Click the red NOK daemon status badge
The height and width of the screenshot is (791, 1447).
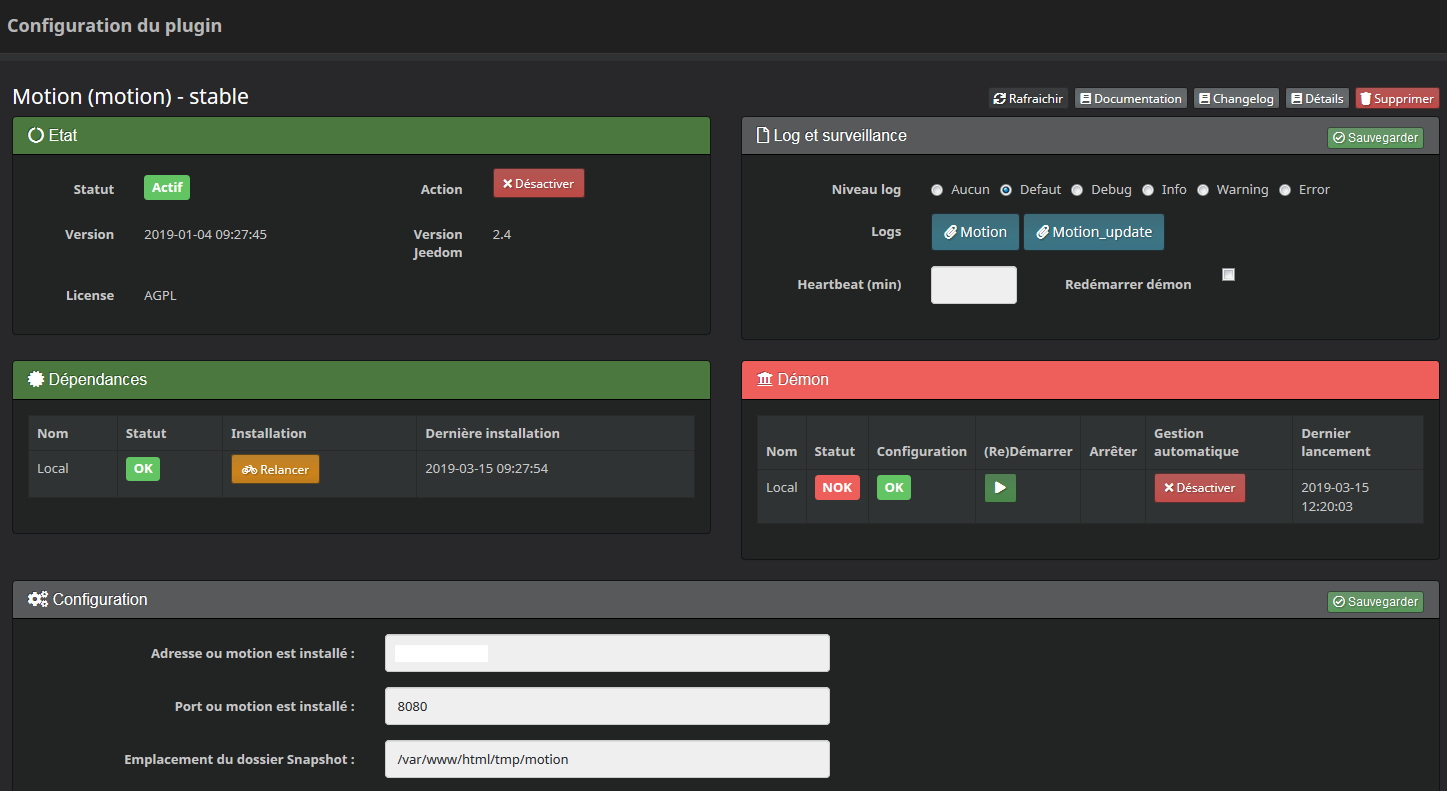point(837,487)
